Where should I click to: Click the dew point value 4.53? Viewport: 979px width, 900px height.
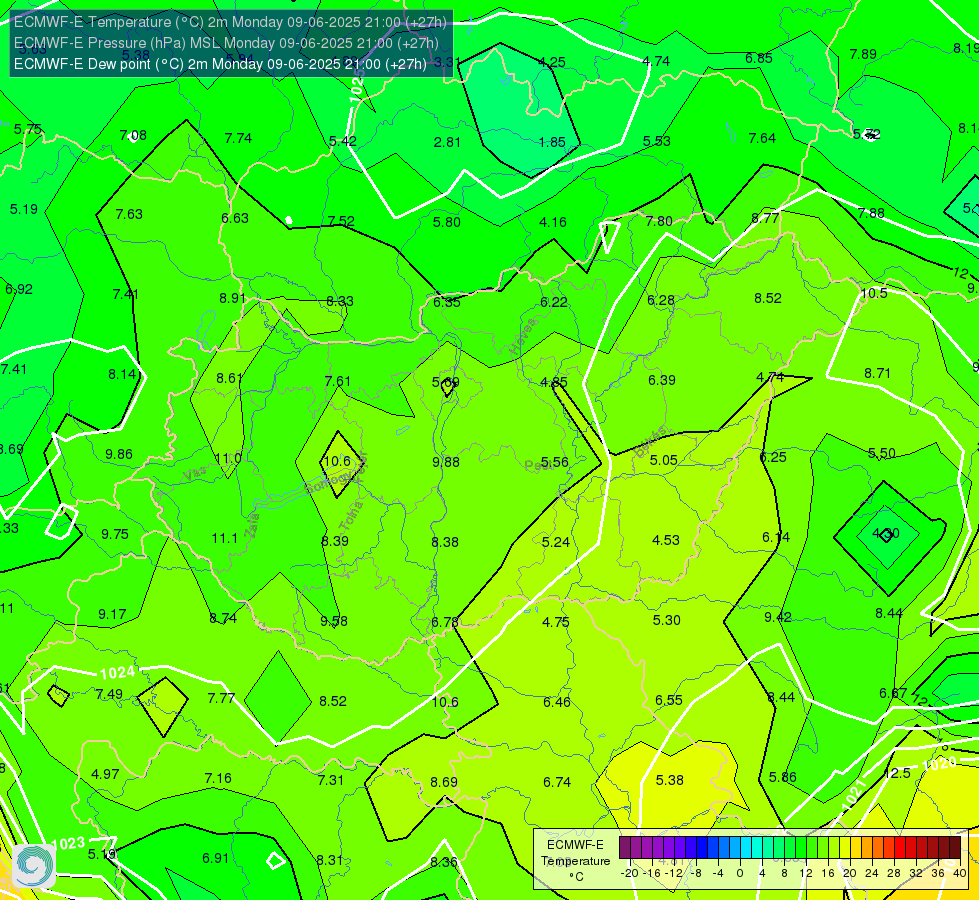(x=666, y=540)
